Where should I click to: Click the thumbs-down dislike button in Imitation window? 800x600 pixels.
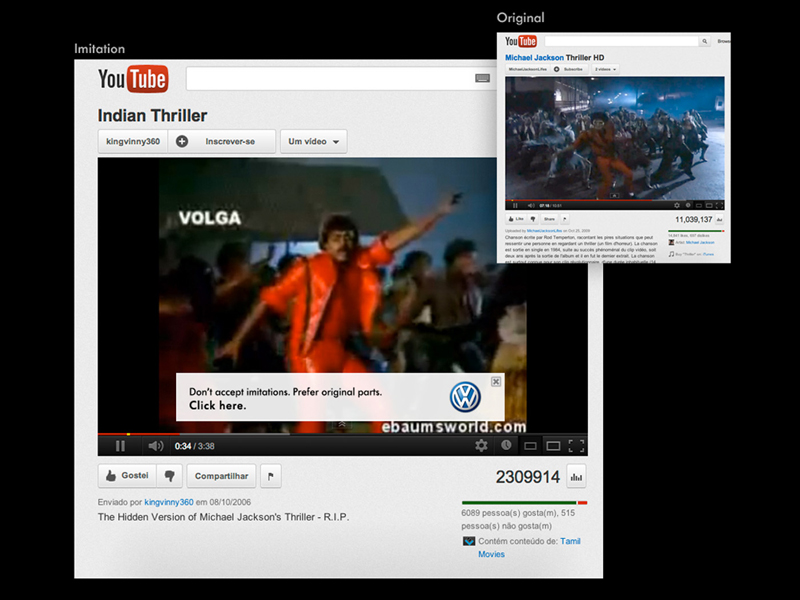pos(169,476)
